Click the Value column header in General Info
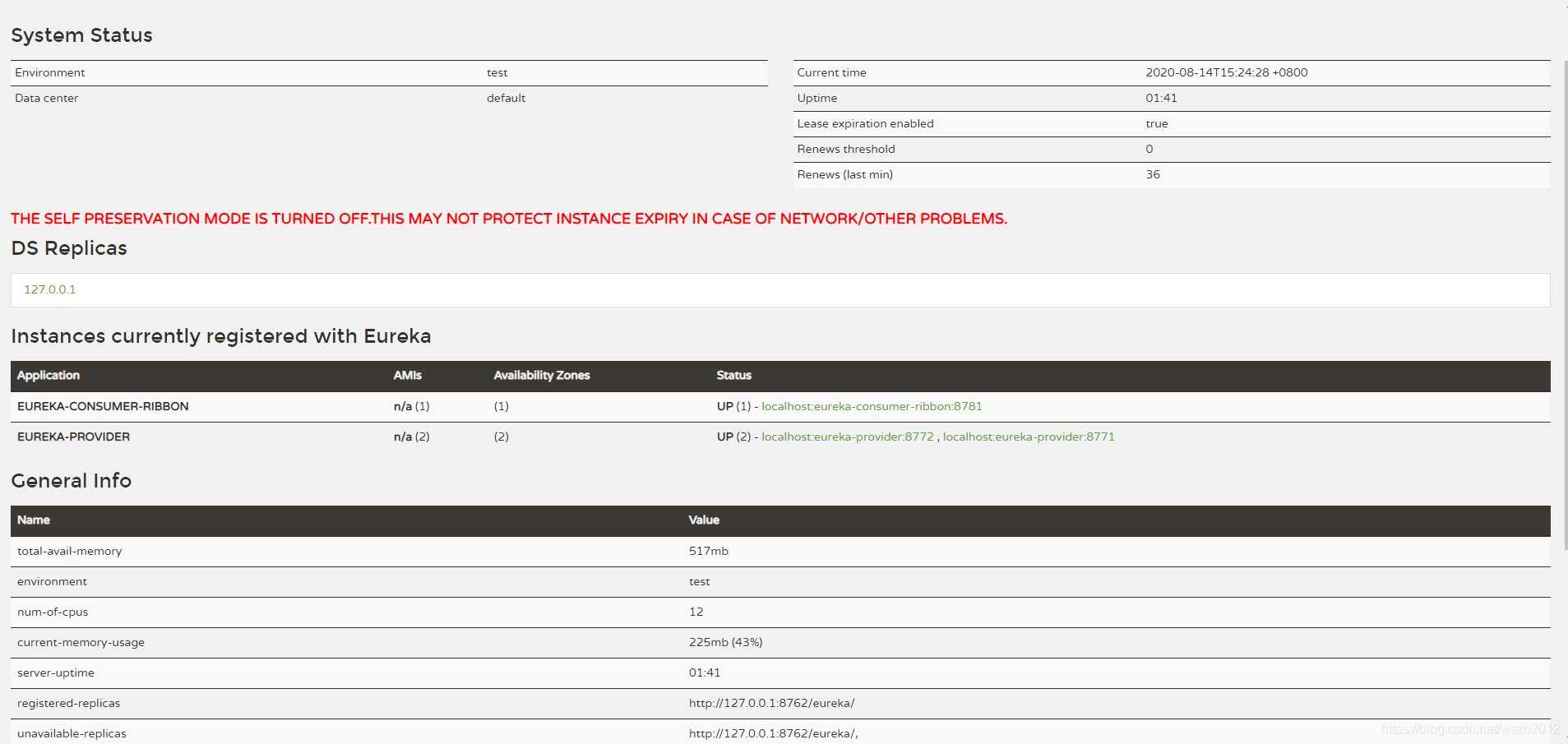The height and width of the screenshot is (744, 1568). pos(704,520)
